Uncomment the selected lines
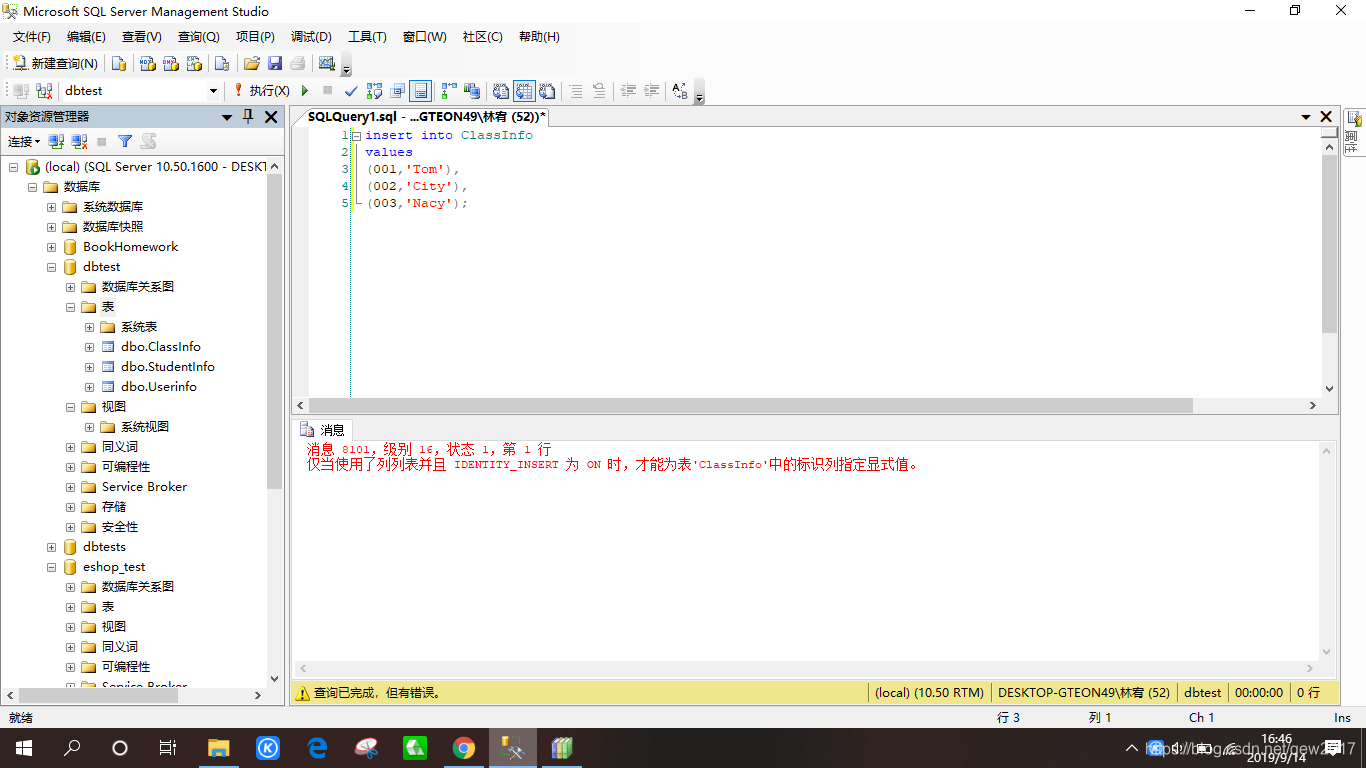This screenshot has width=1366, height=768. pos(599,91)
